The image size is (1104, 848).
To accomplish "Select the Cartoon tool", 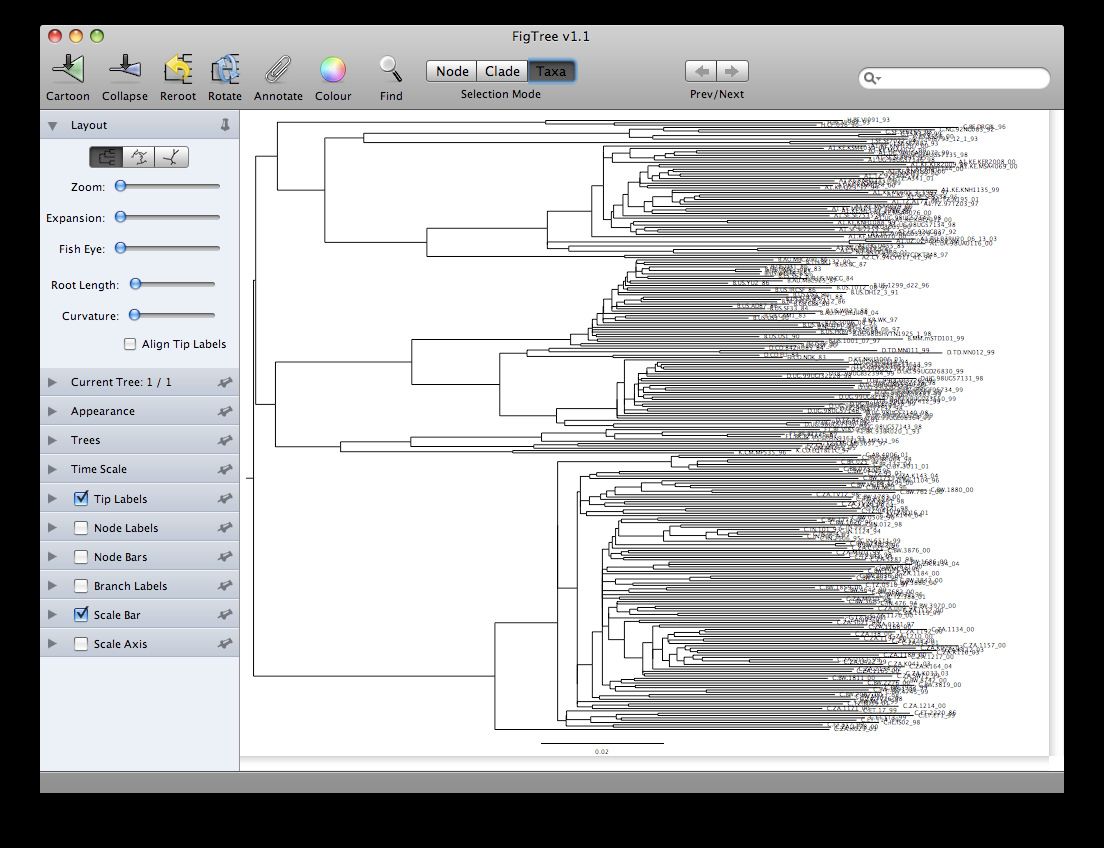I will pos(66,67).
